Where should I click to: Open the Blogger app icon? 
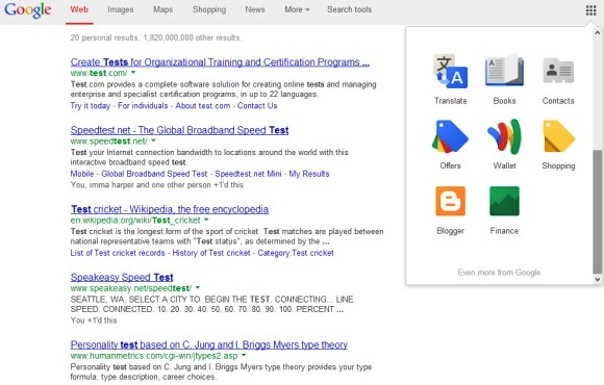tap(450, 201)
